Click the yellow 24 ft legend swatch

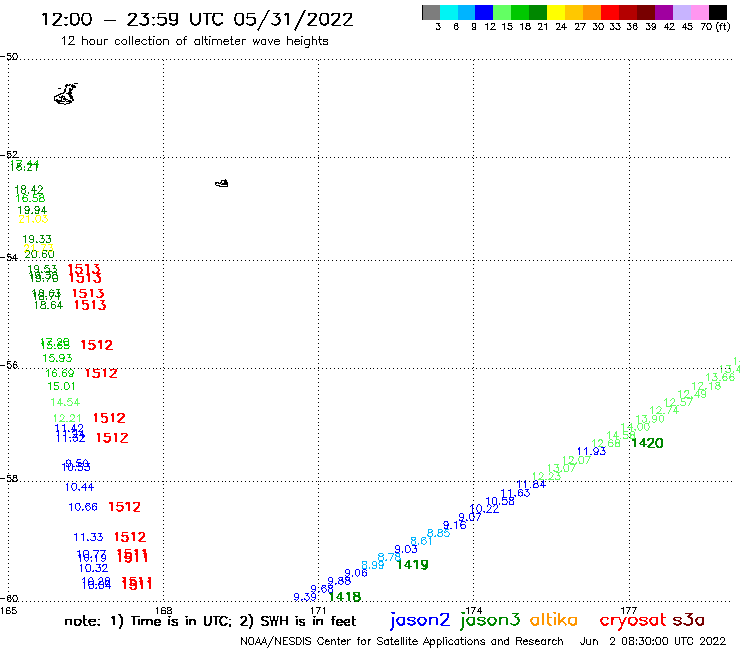click(x=556, y=12)
